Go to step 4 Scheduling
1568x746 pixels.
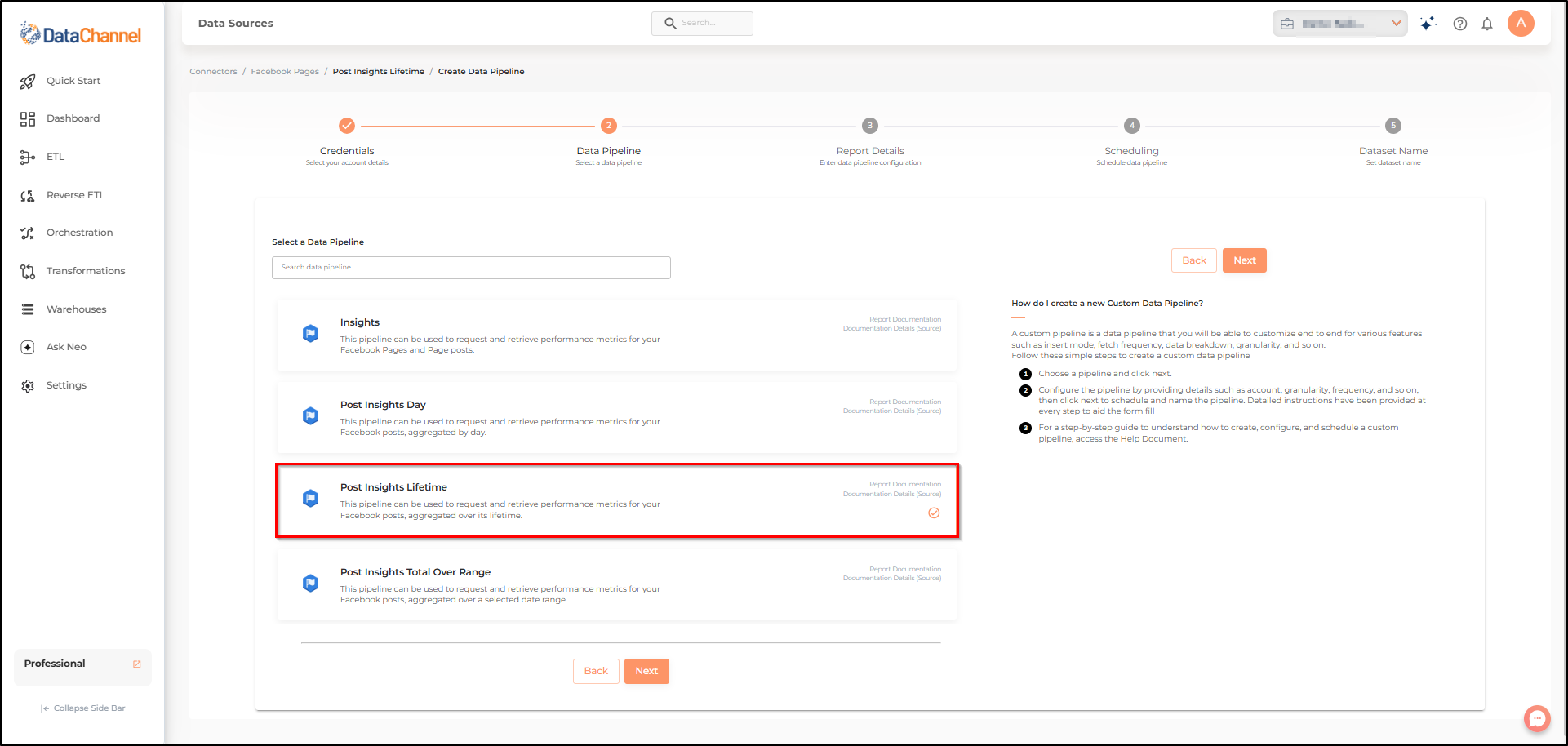click(1131, 126)
